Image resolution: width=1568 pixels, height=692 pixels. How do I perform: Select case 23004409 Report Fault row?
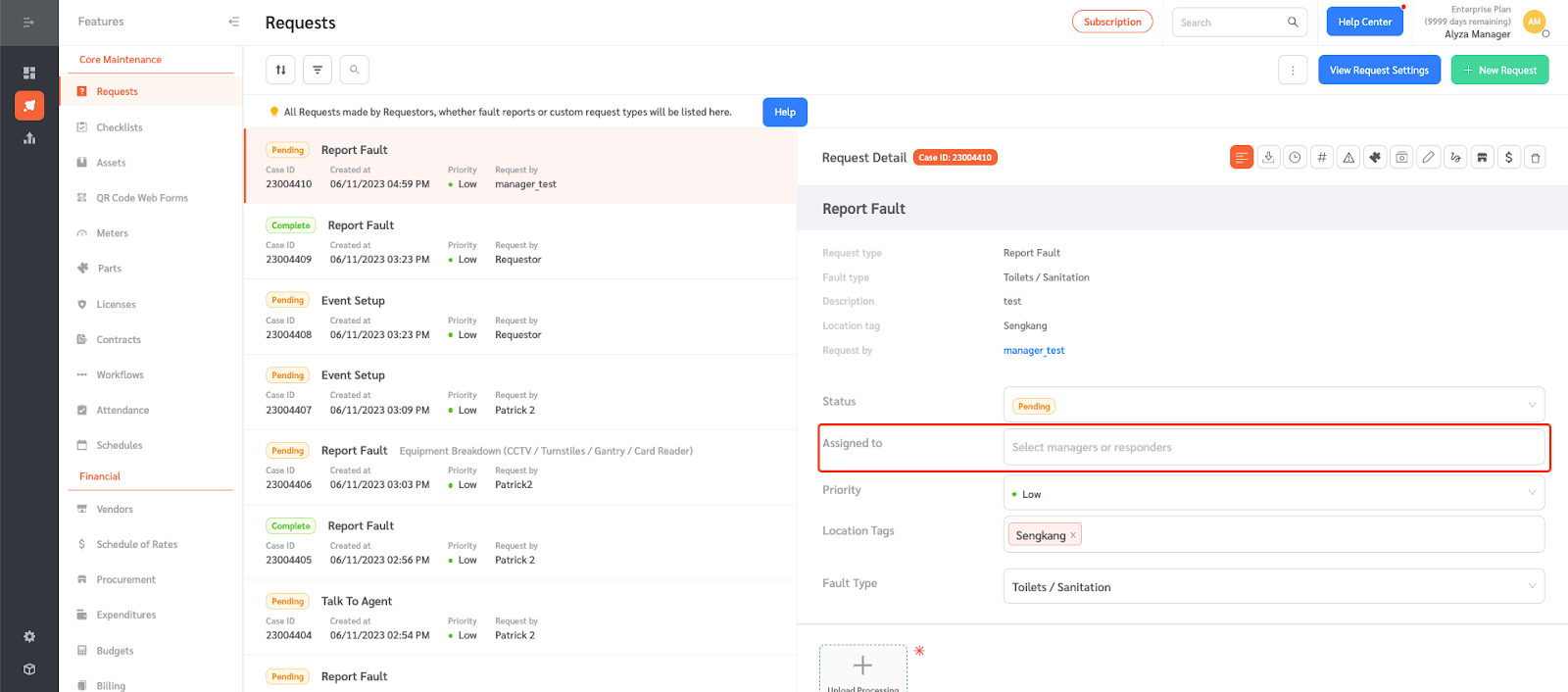tap(520, 242)
